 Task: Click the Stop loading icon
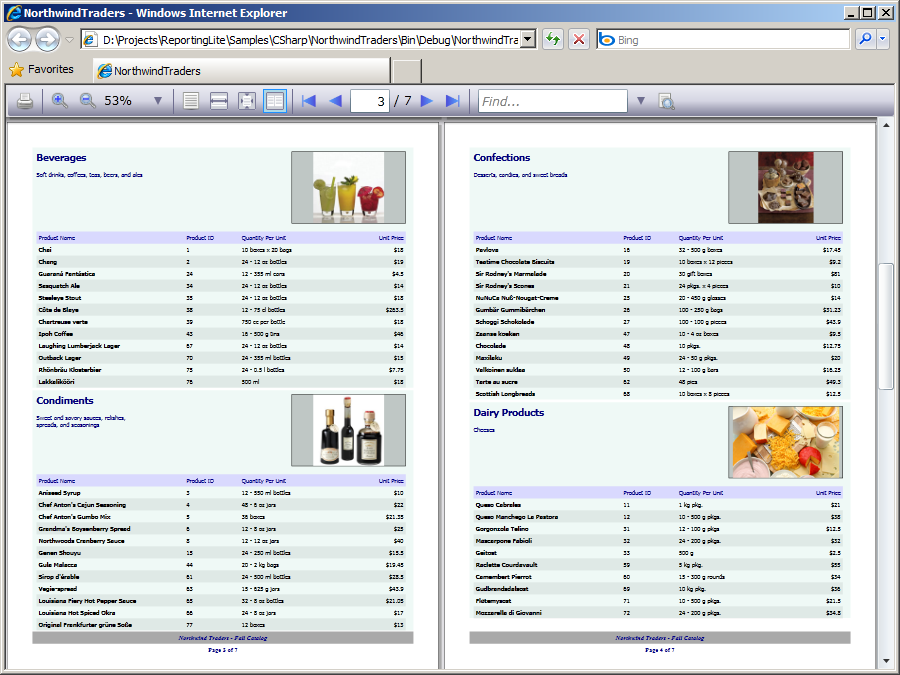click(579, 39)
